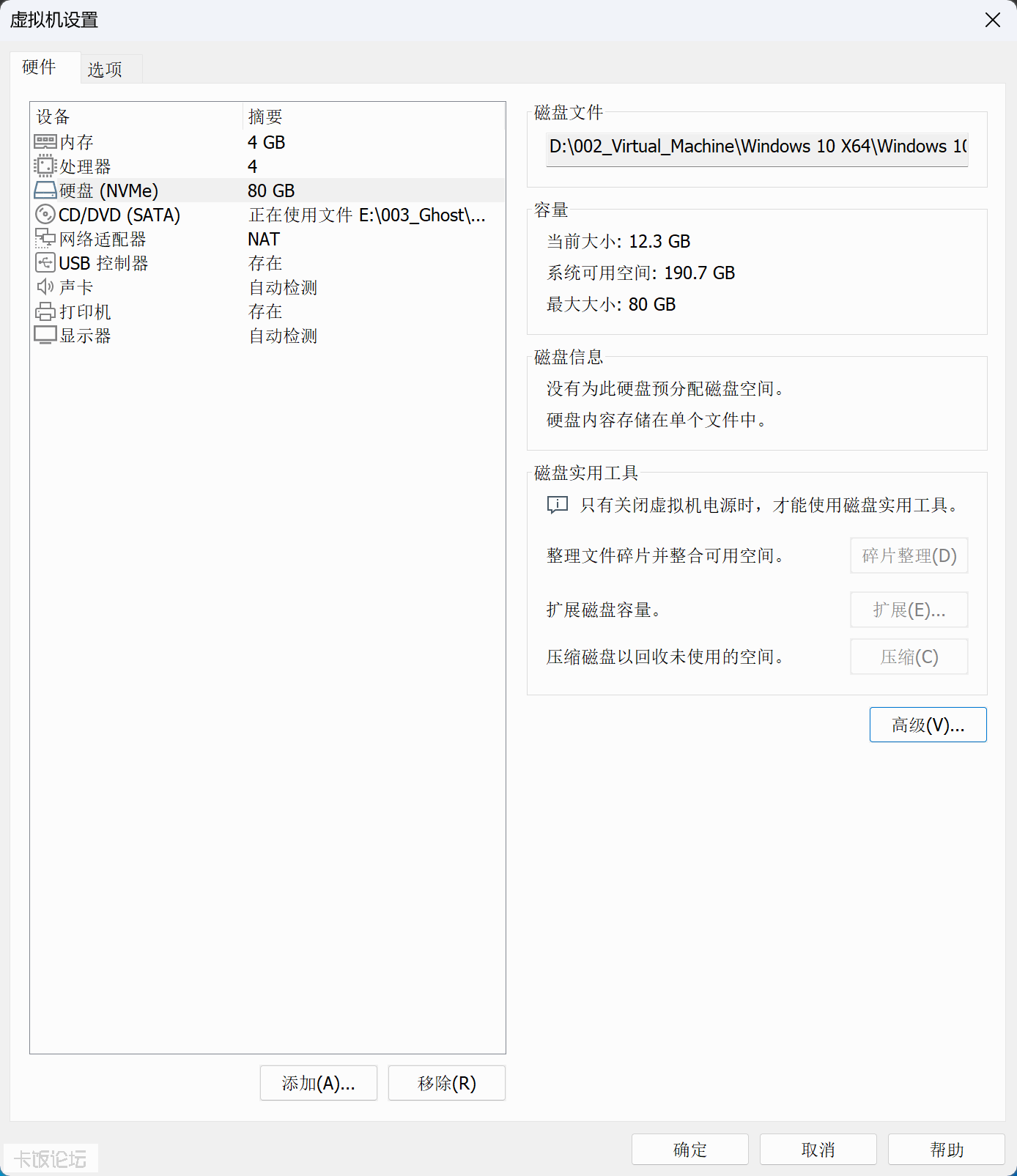Click the sound card 自动检测 summary

tap(283, 287)
